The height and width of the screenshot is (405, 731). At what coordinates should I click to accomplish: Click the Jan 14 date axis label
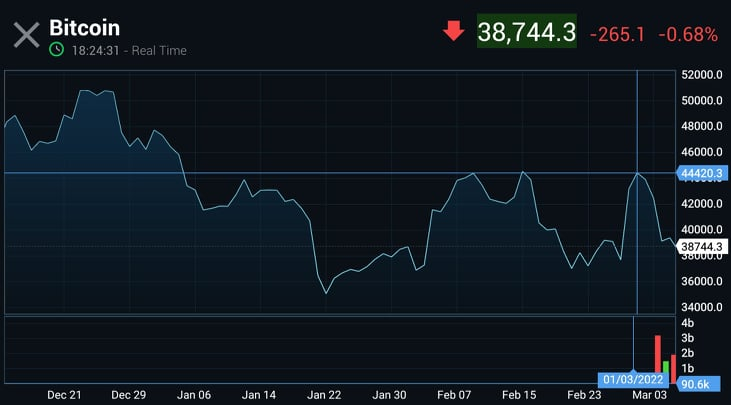(259, 395)
